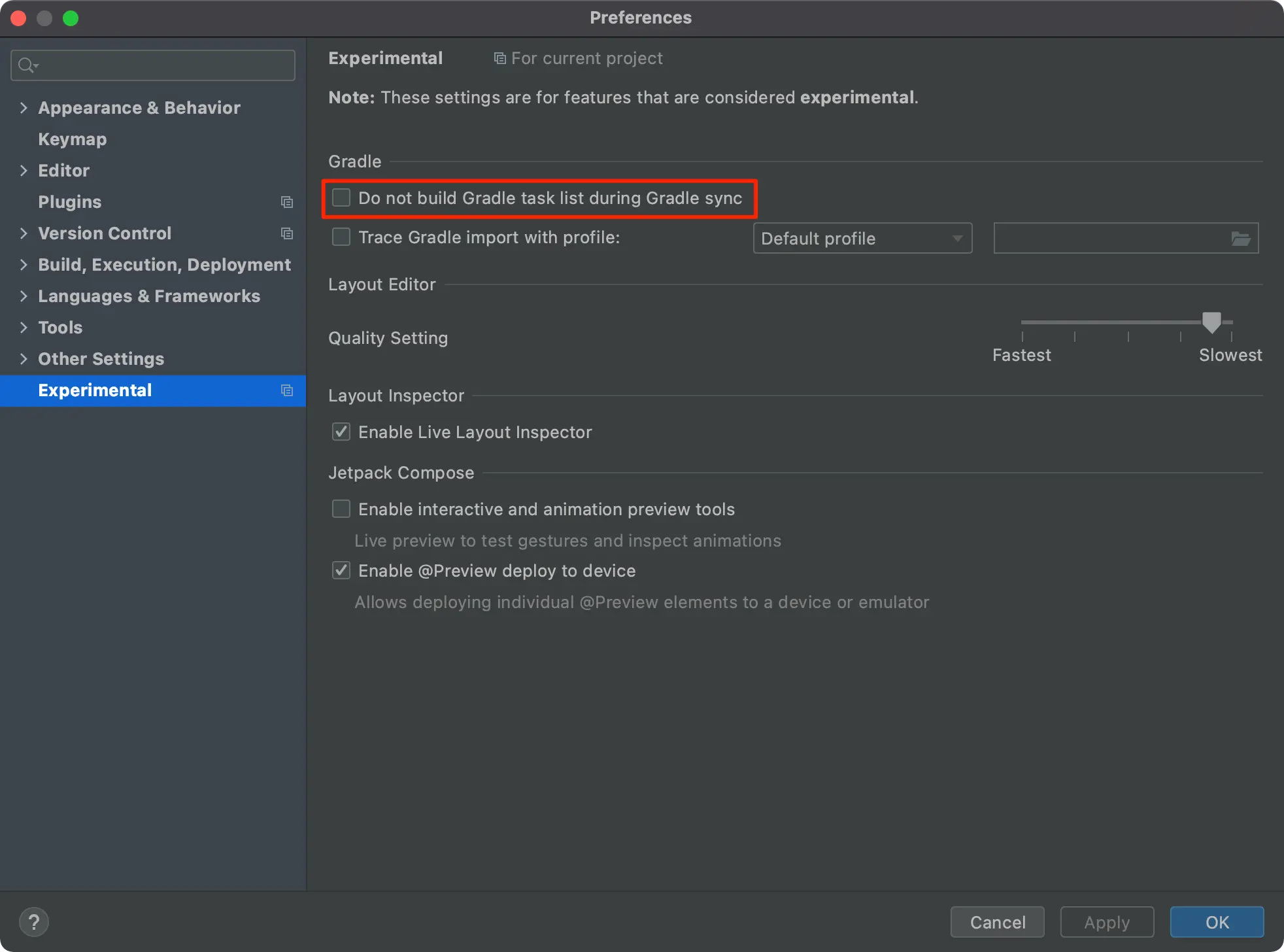Check Trace Gradle import with profile
Viewport: 1284px width, 952px height.
tap(341, 237)
